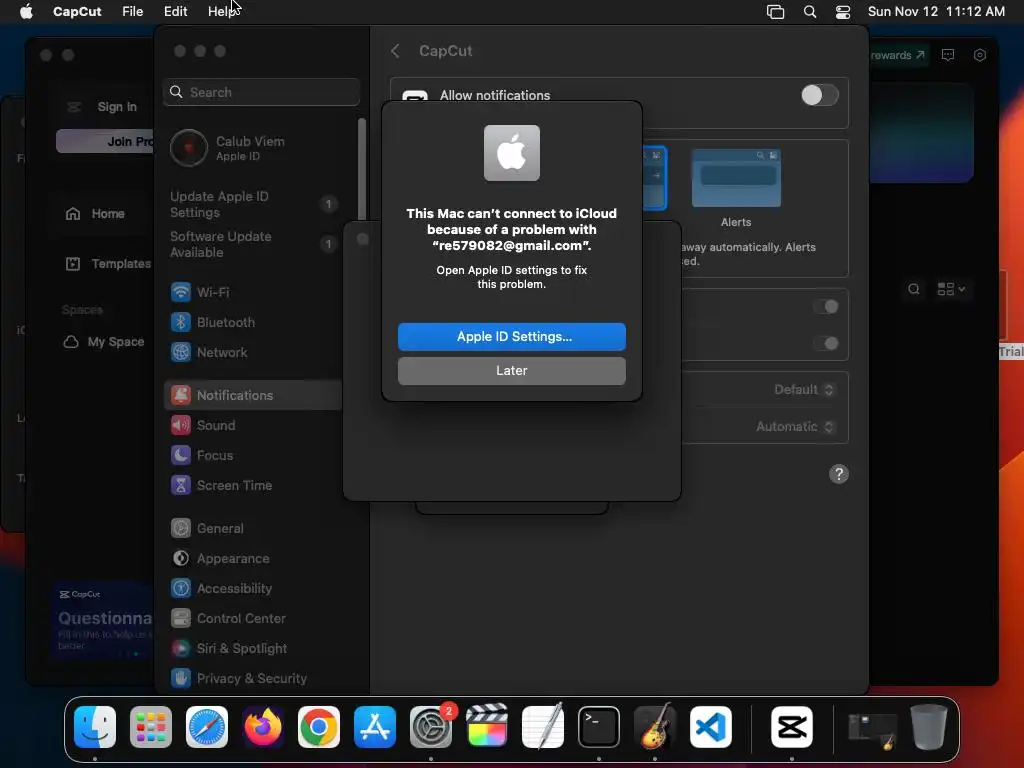The height and width of the screenshot is (768, 1024).
Task: Open CapCut from the dock
Action: pyautogui.click(x=792, y=727)
